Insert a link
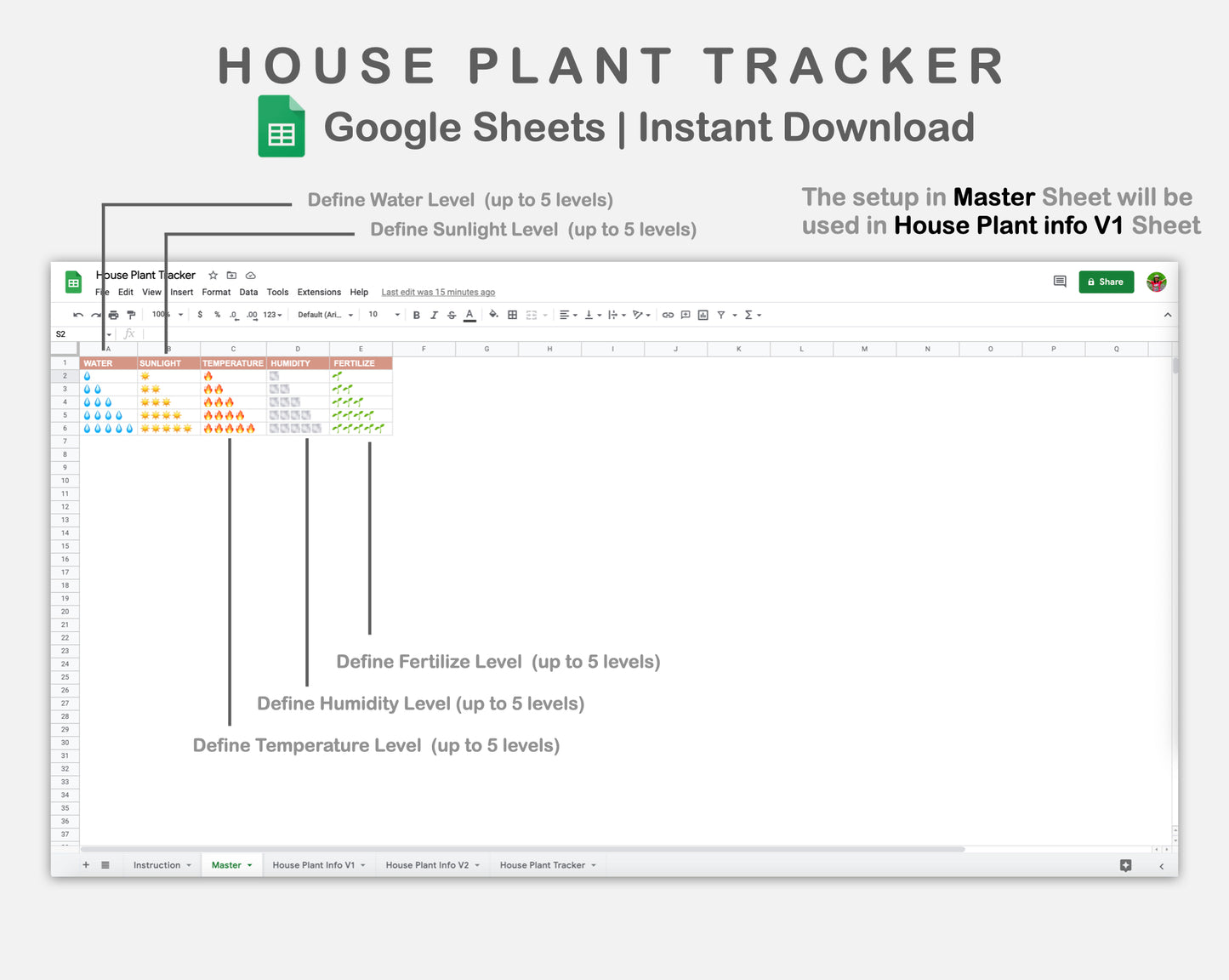The height and width of the screenshot is (980, 1229). point(668,315)
